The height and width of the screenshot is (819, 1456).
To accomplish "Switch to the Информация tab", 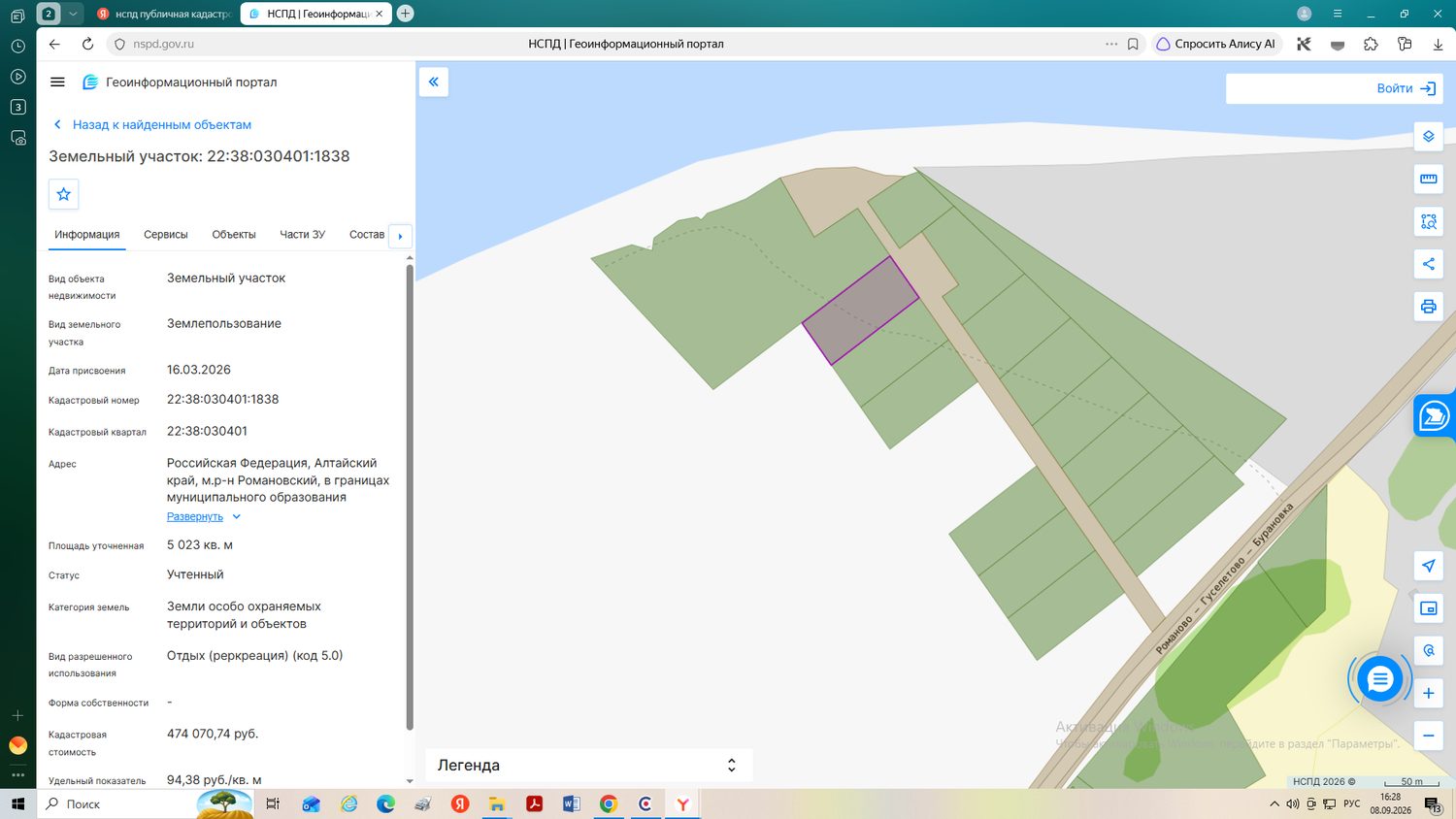I will (x=87, y=235).
